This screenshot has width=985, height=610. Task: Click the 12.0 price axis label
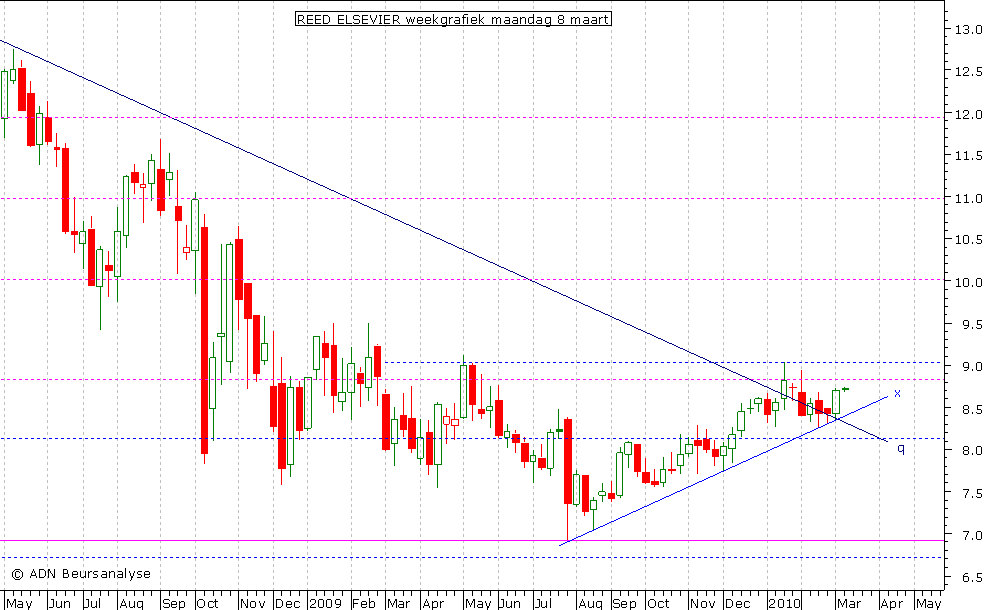967,114
